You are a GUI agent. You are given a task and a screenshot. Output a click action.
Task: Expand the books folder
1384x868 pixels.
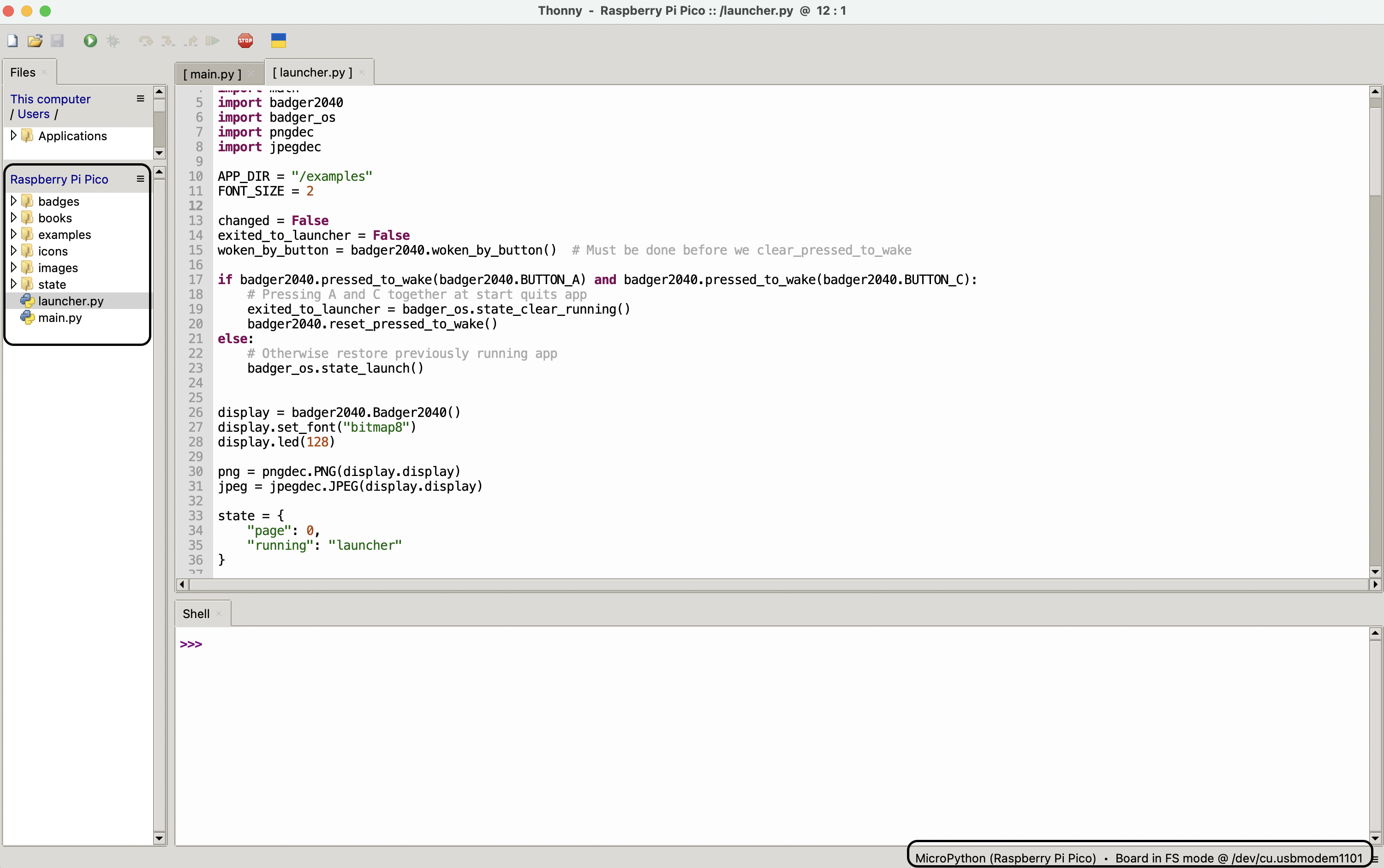coord(14,218)
